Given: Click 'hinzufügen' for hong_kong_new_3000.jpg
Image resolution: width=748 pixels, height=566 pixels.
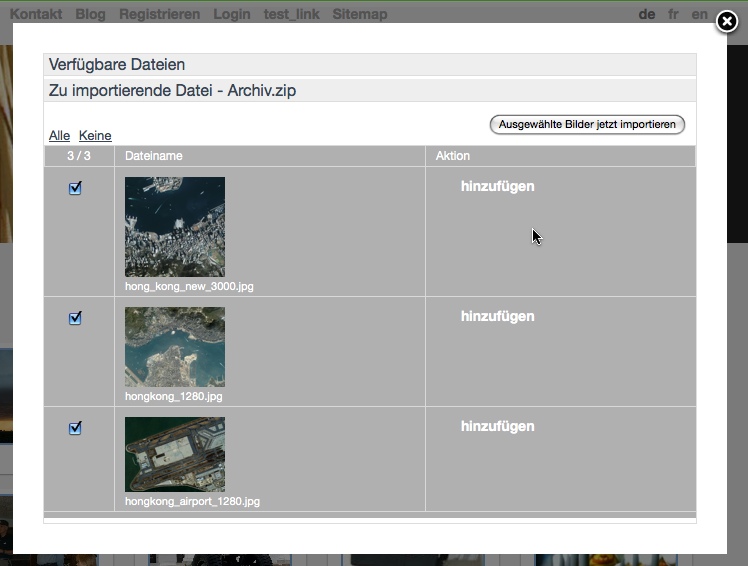Looking at the screenshot, I should 497,186.
